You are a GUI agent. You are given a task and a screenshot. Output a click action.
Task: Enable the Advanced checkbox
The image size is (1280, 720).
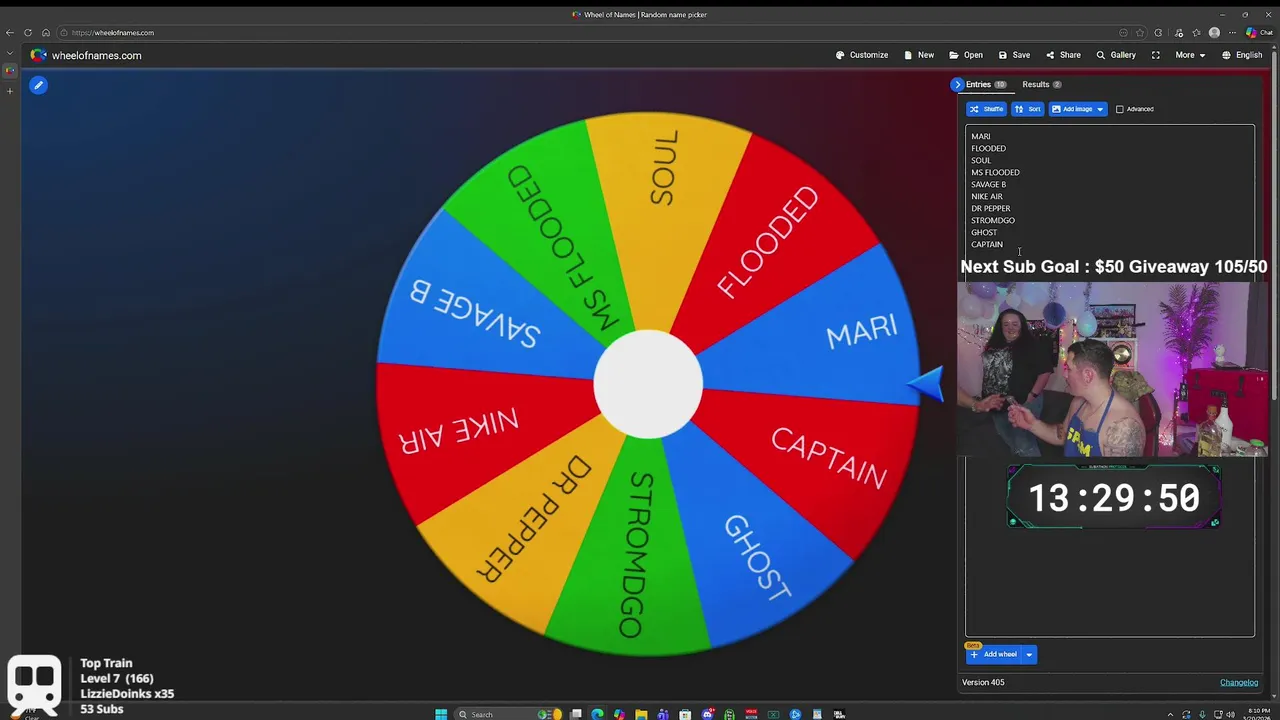click(1120, 109)
